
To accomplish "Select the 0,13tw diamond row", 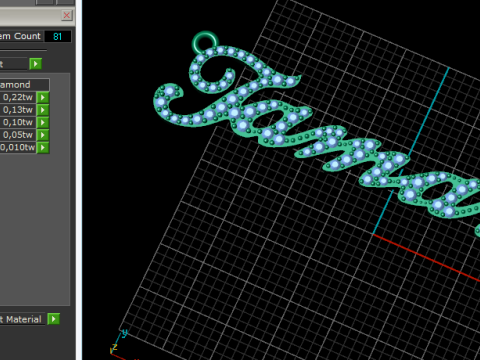I will point(18,110).
